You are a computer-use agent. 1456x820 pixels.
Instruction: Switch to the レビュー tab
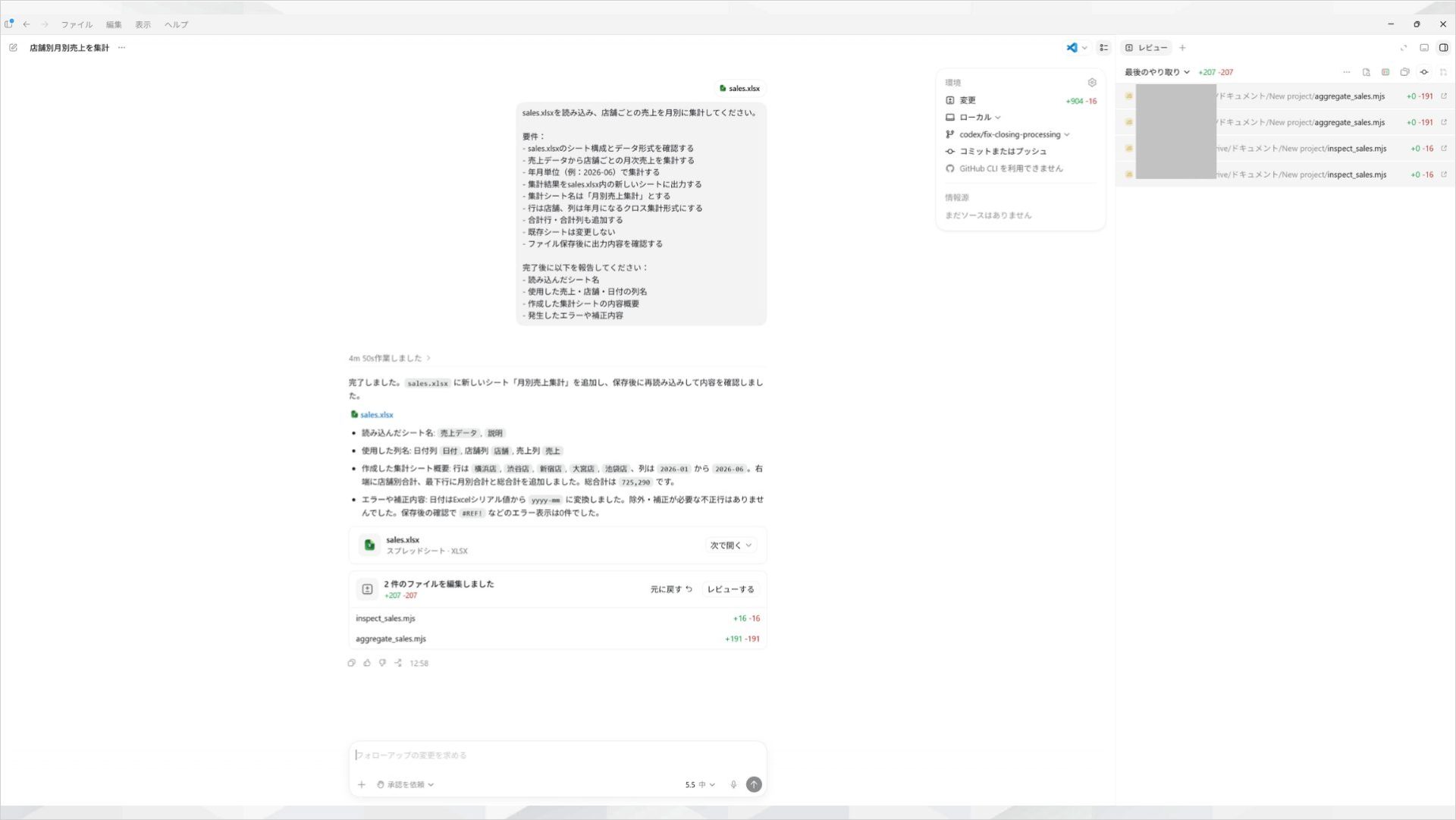tap(1146, 48)
